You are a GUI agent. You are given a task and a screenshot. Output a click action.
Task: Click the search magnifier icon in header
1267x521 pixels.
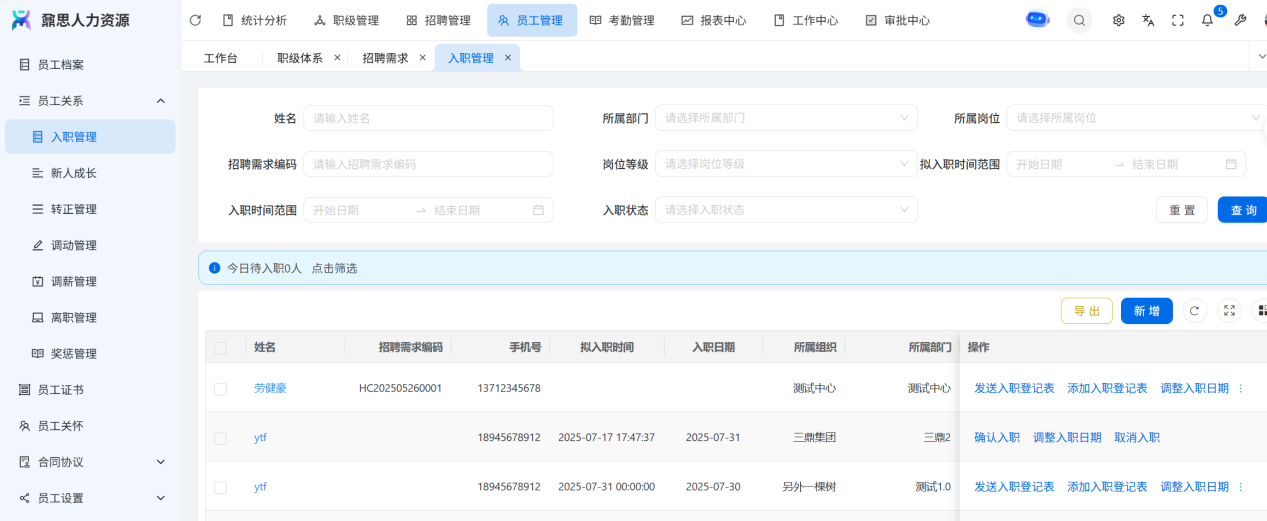[1079, 20]
